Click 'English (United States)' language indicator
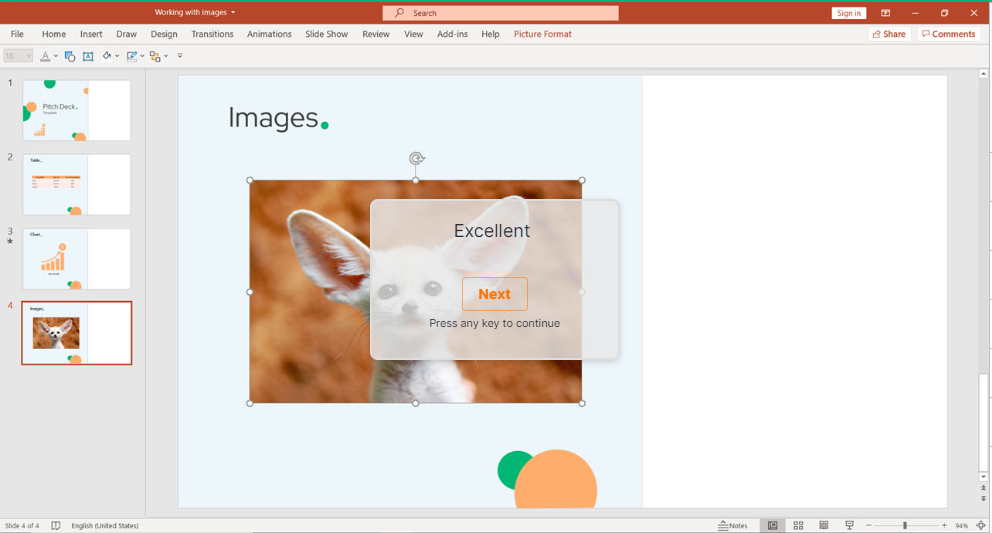The height and width of the screenshot is (533, 992). [x=105, y=526]
